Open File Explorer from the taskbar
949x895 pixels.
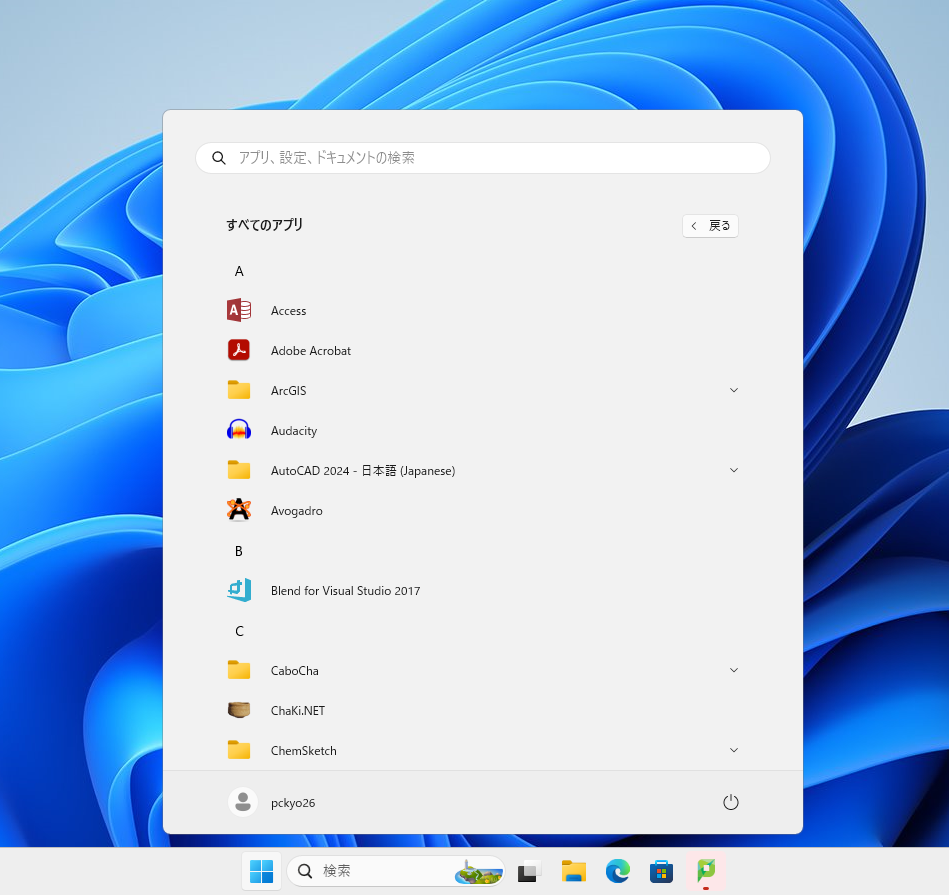coord(573,871)
